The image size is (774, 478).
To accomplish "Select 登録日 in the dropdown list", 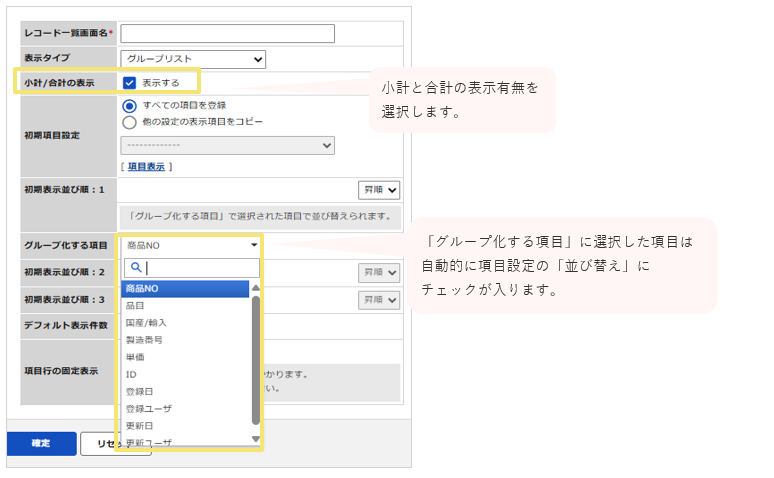I will tap(185, 392).
